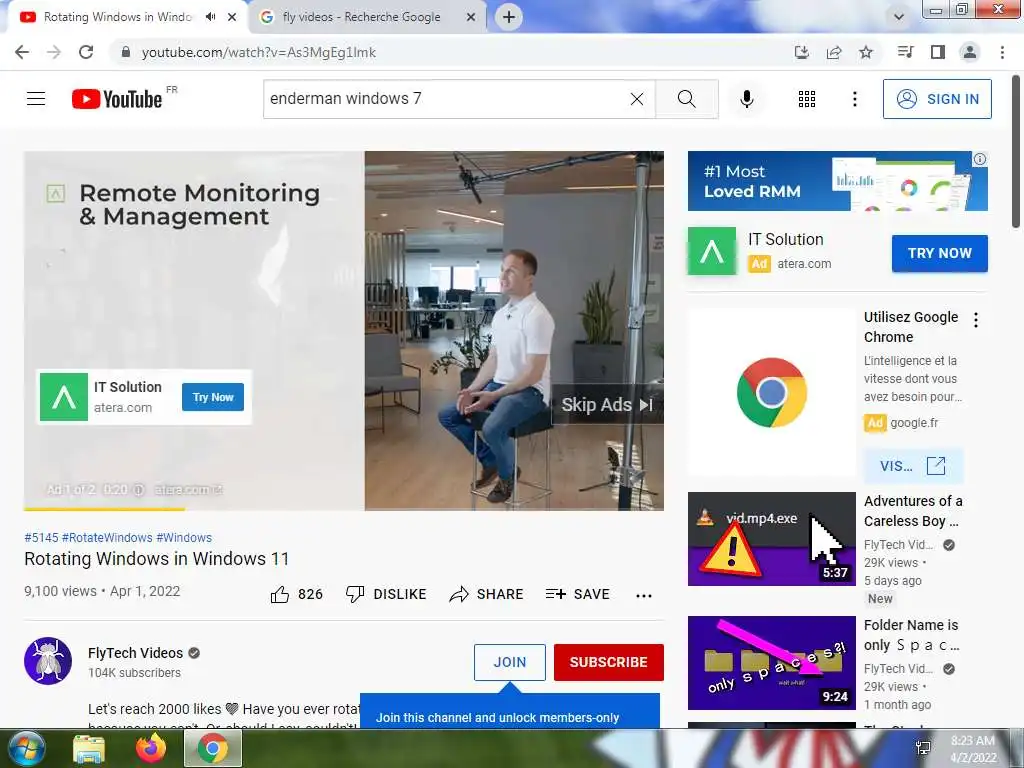Image resolution: width=1024 pixels, height=768 pixels.
Task: Open the FlyTech Videos channel avatar
Action: click(x=48, y=661)
